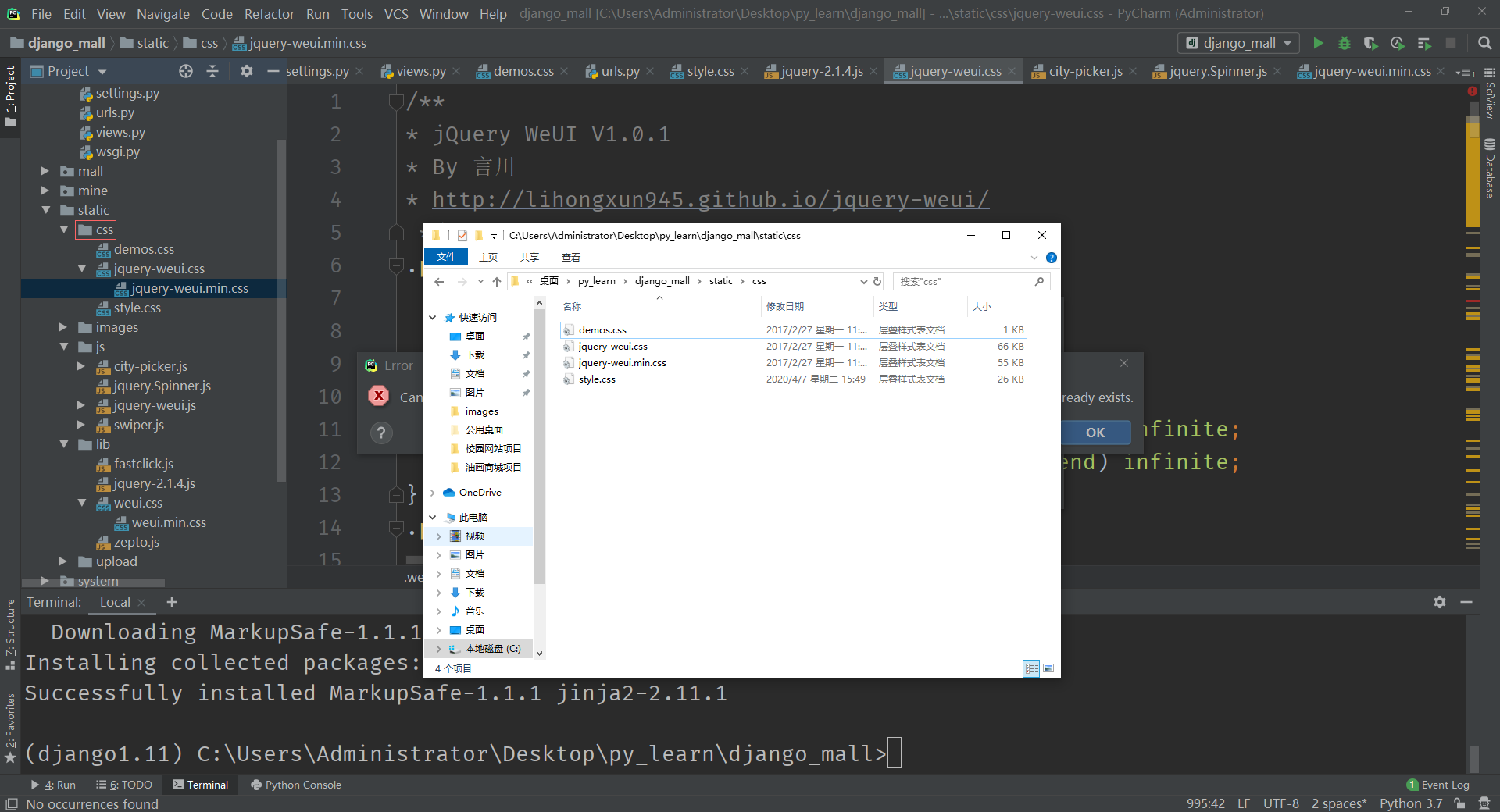Expand the images folder in the project tree
This screenshot has width=1500, height=812.
[63, 327]
